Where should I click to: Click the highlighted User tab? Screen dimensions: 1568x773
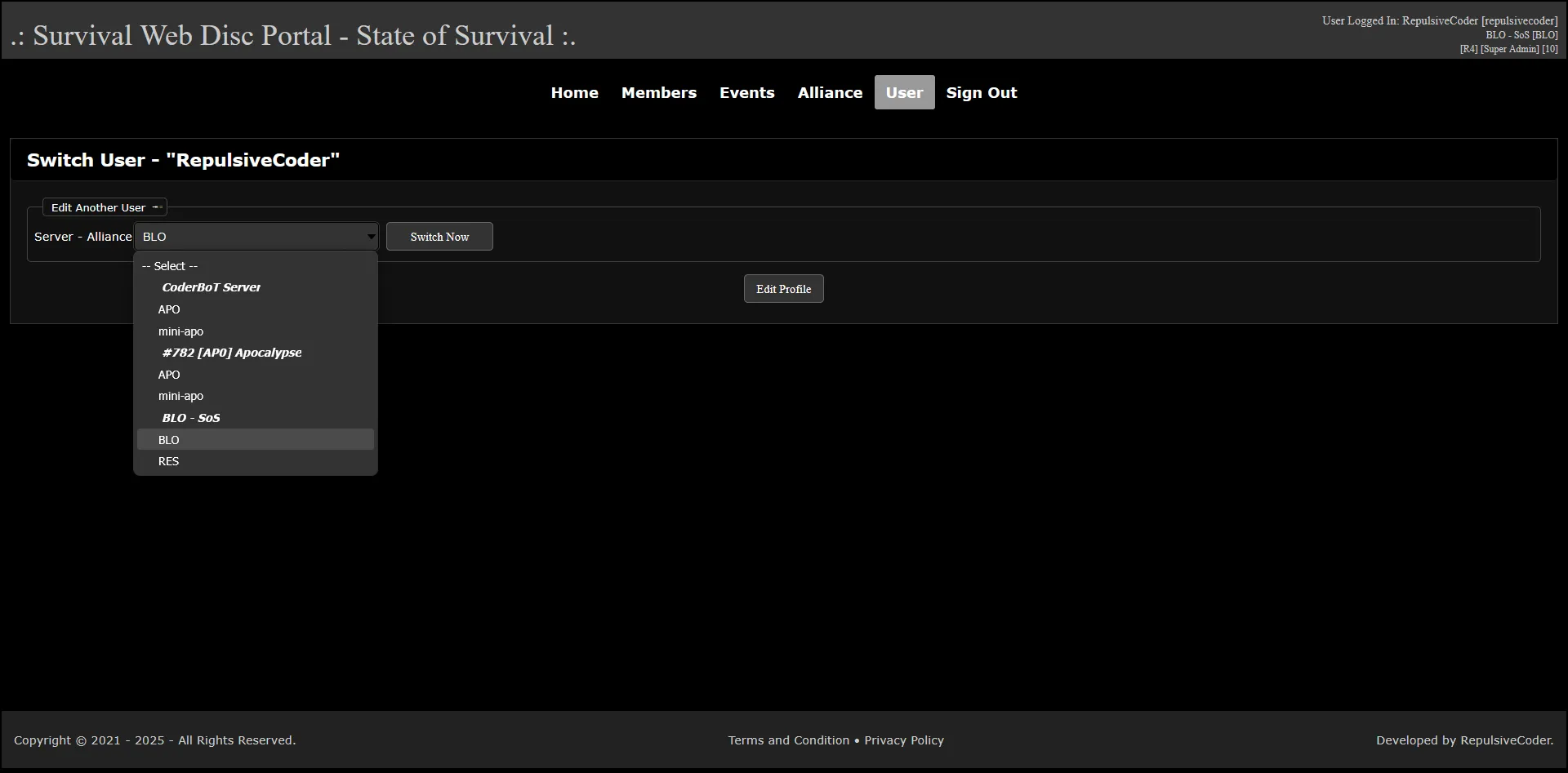click(904, 93)
